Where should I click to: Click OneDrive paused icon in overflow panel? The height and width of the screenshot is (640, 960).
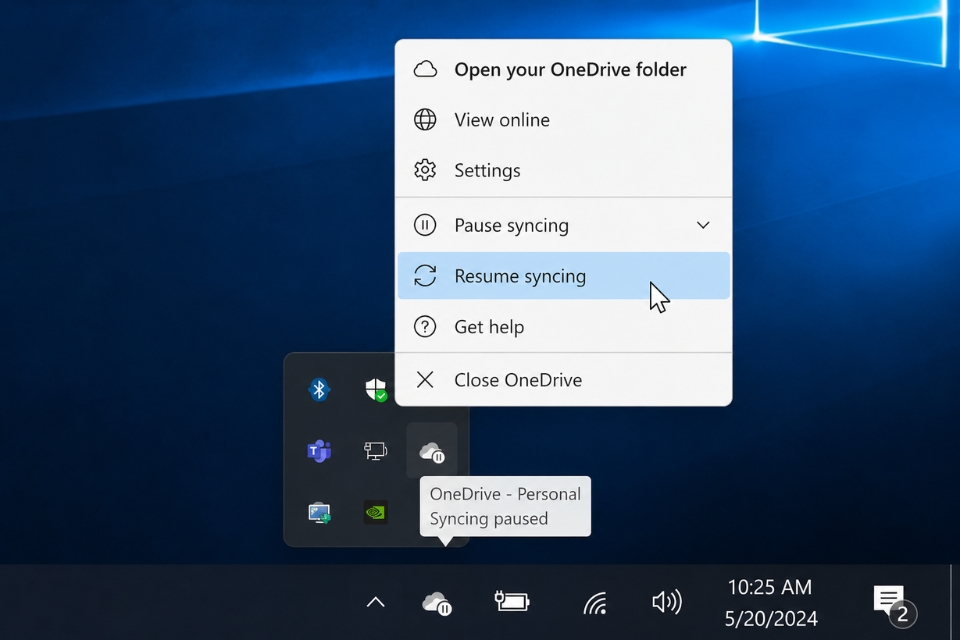pyautogui.click(x=432, y=452)
